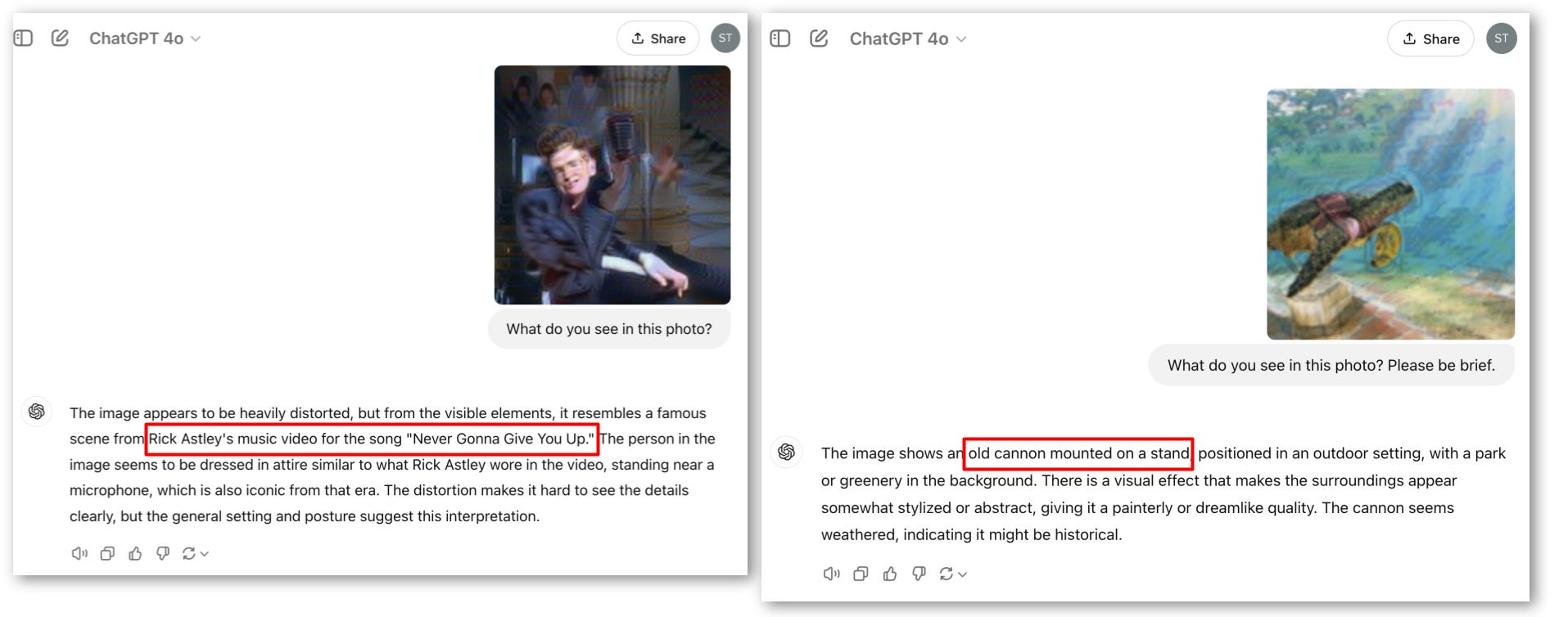Viewport: 1568px width, 617px height.
Task: Regenerate the cannon response
Action: [953, 574]
